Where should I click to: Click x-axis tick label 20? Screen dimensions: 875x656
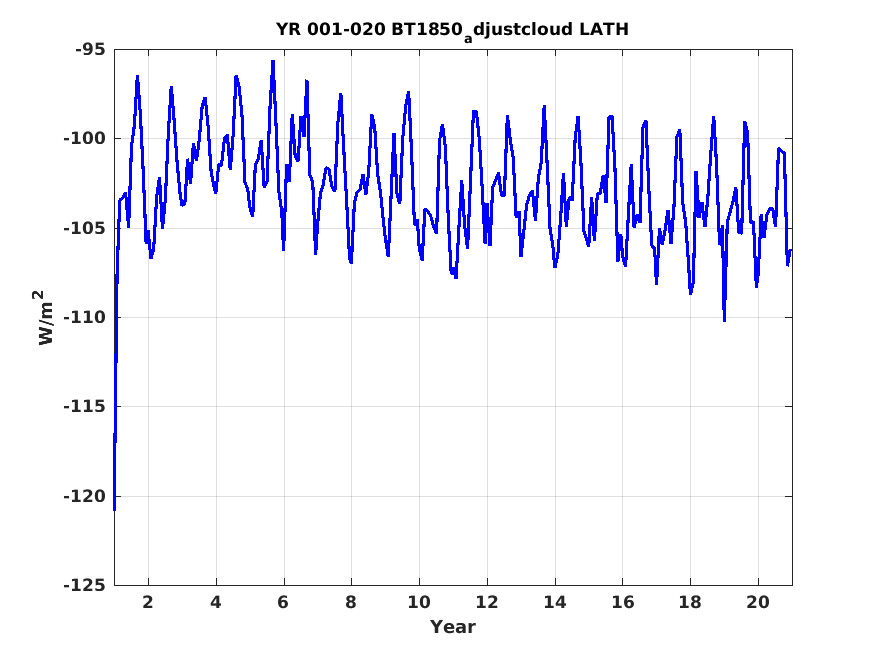(x=758, y=602)
